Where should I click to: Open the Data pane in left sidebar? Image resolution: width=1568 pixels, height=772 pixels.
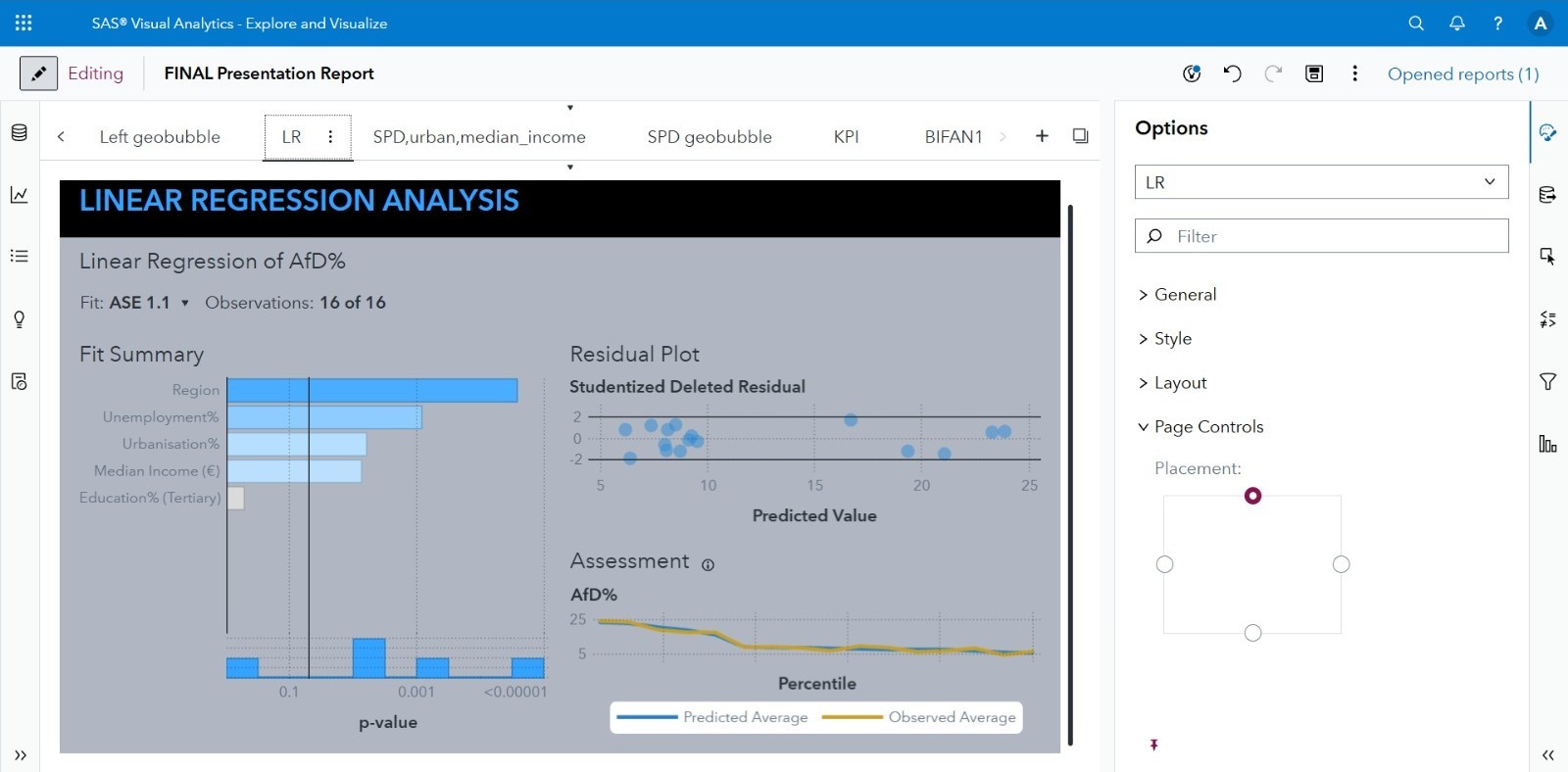pos(19,132)
